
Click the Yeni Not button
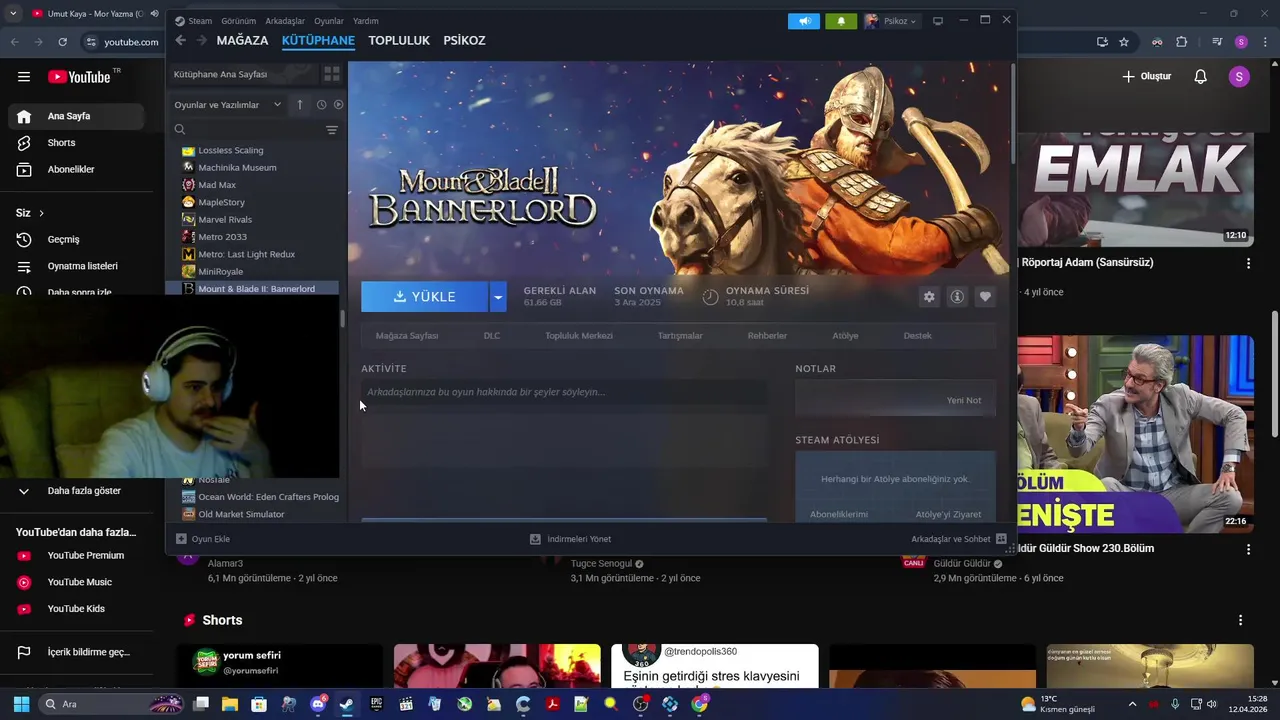[x=964, y=400]
